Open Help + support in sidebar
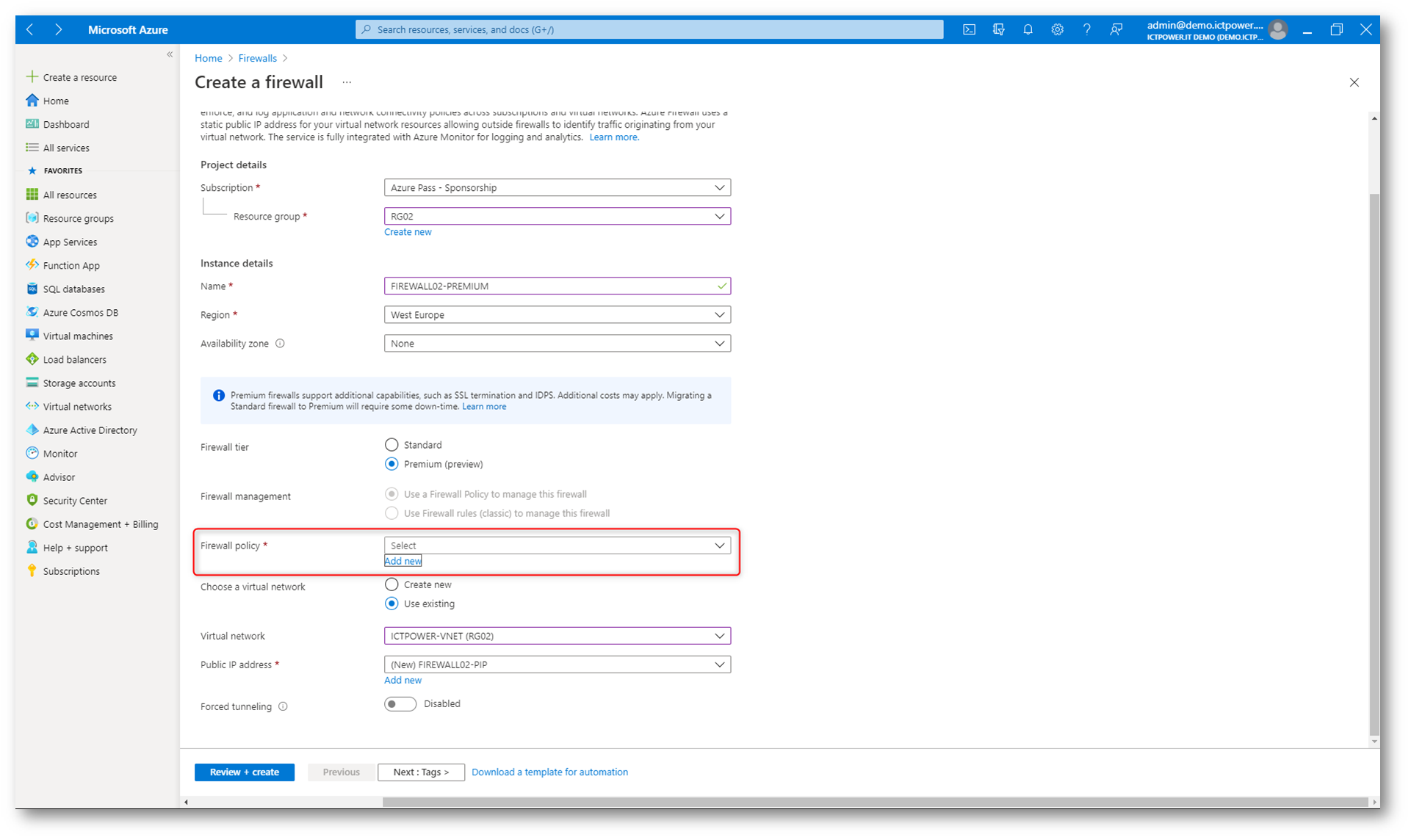Viewport: 1411px width, 840px height. pyautogui.click(x=75, y=548)
